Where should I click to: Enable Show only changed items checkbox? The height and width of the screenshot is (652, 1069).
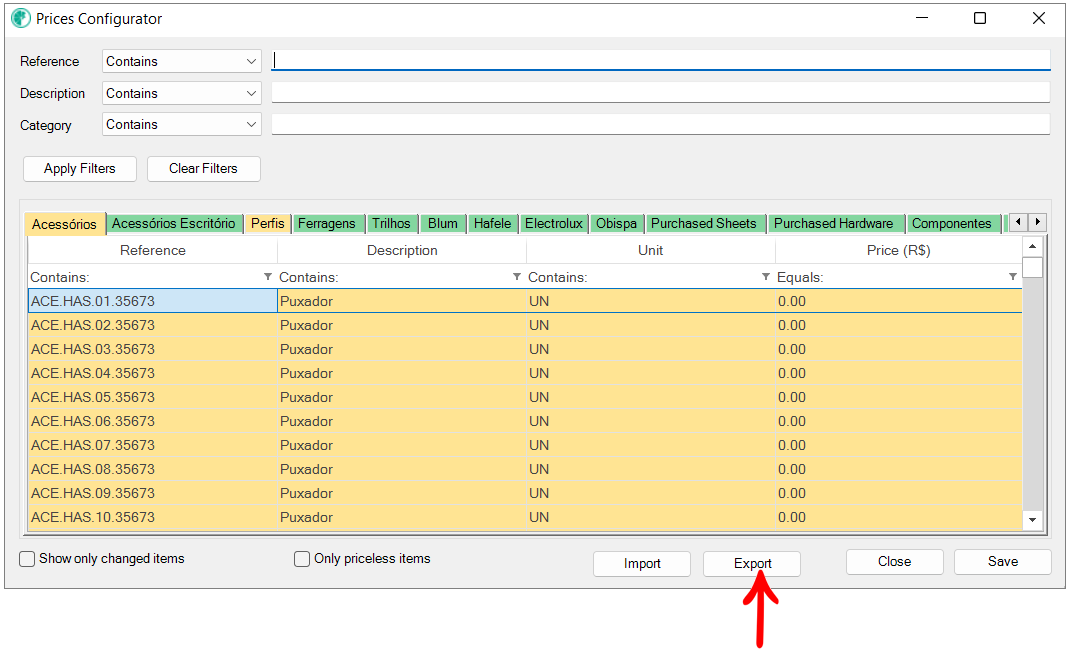click(27, 559)
